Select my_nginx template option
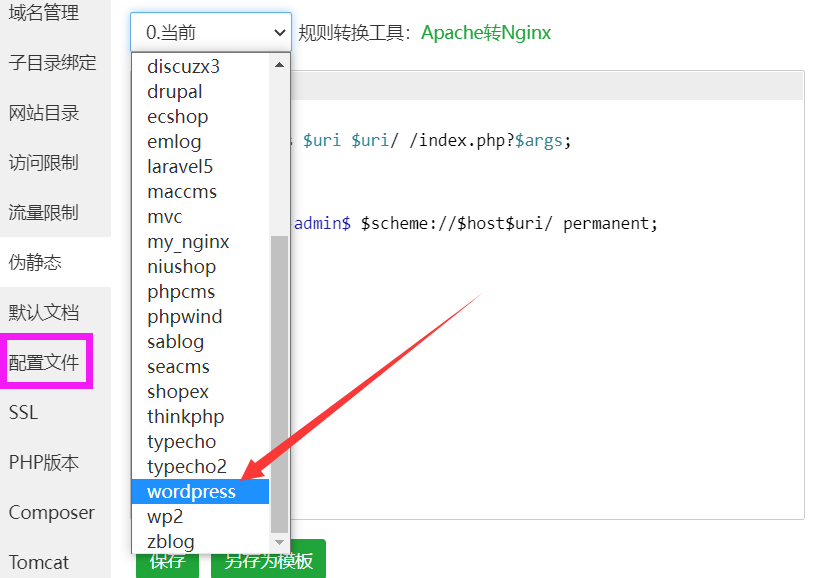 pyautogui.click(x=201, y=241)
